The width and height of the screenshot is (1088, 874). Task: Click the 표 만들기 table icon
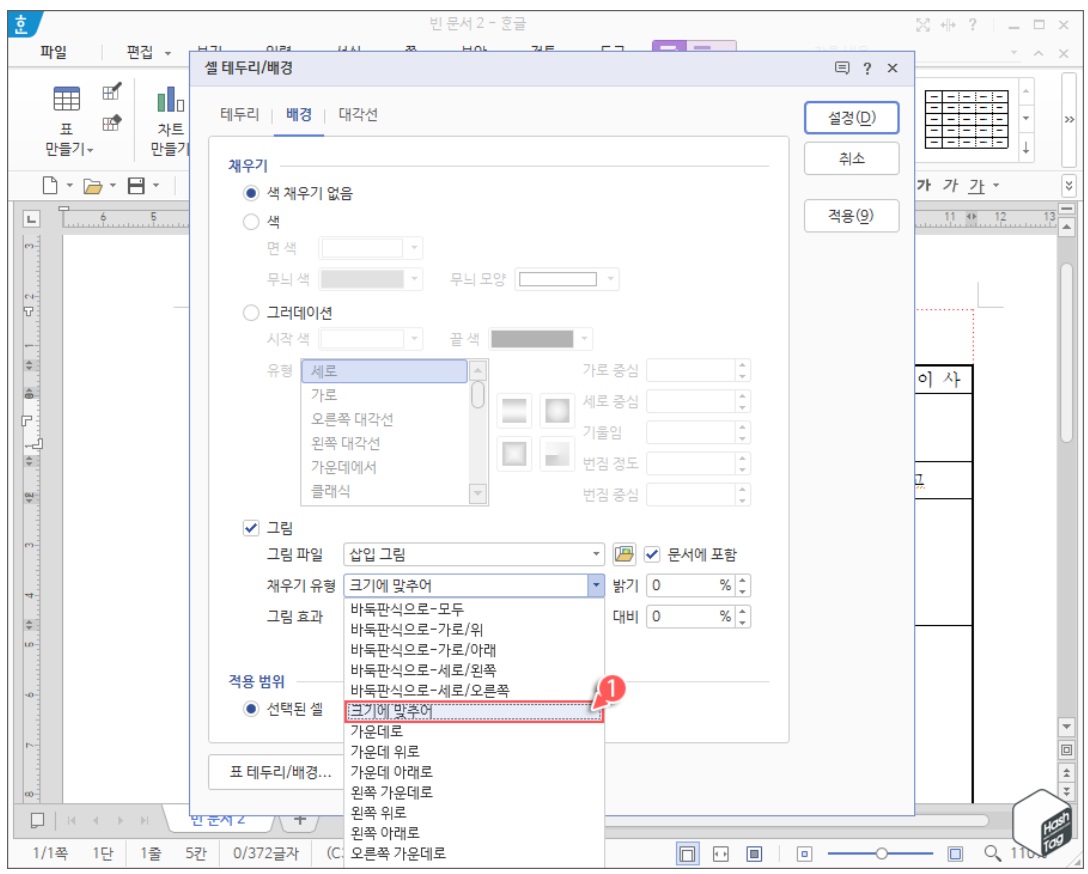[67, 99]
